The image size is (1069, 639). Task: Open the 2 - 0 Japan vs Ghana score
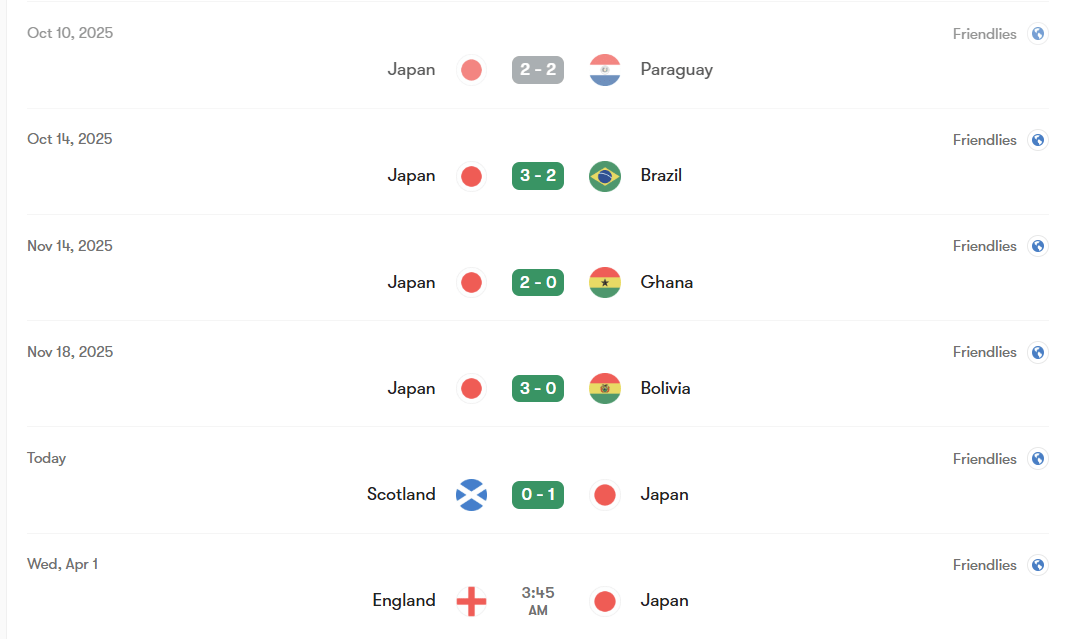tap(538, 282)
